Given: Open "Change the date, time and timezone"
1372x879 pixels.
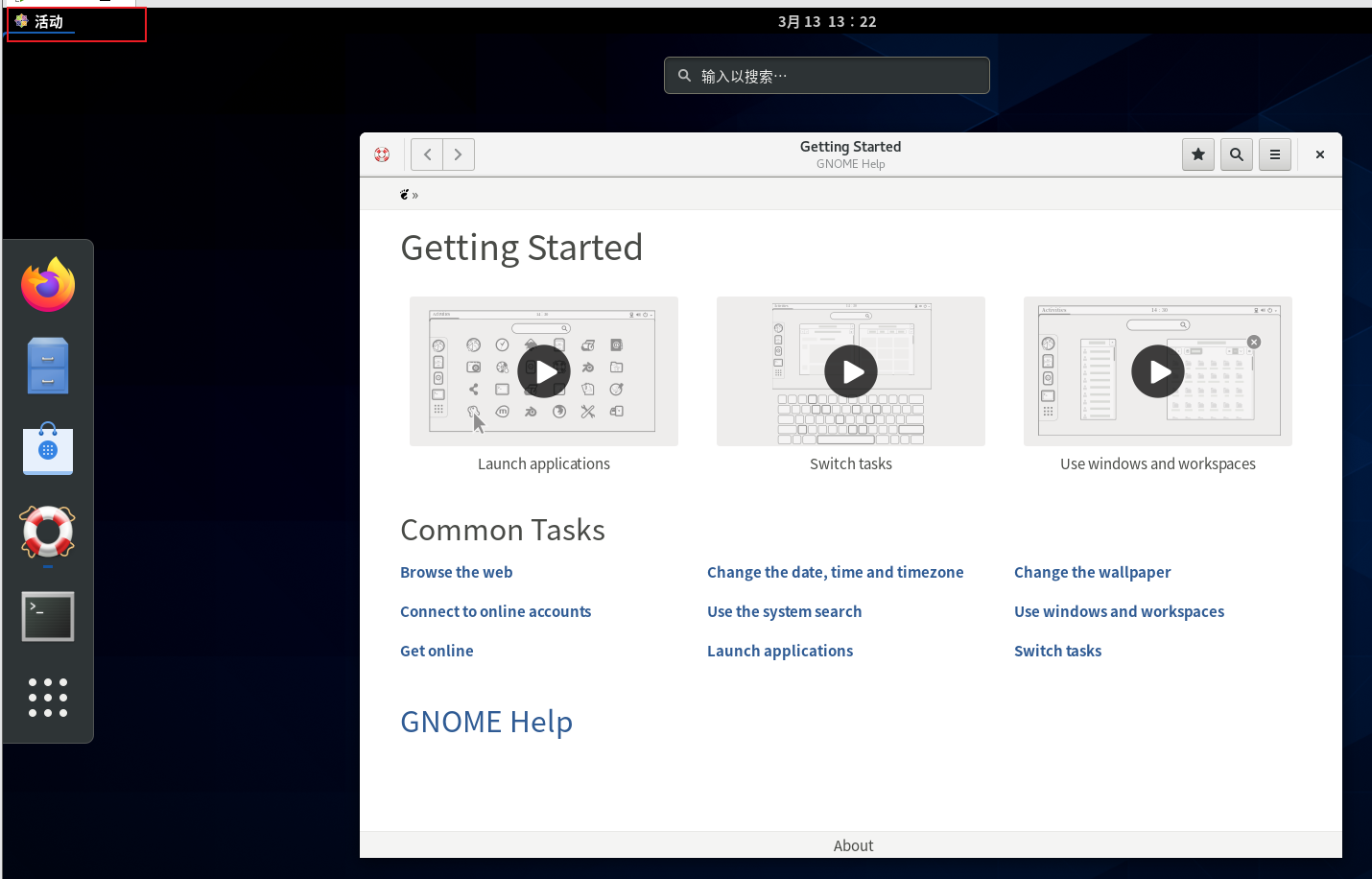Looking at the screenshot, I should click(x=835, y=572).
